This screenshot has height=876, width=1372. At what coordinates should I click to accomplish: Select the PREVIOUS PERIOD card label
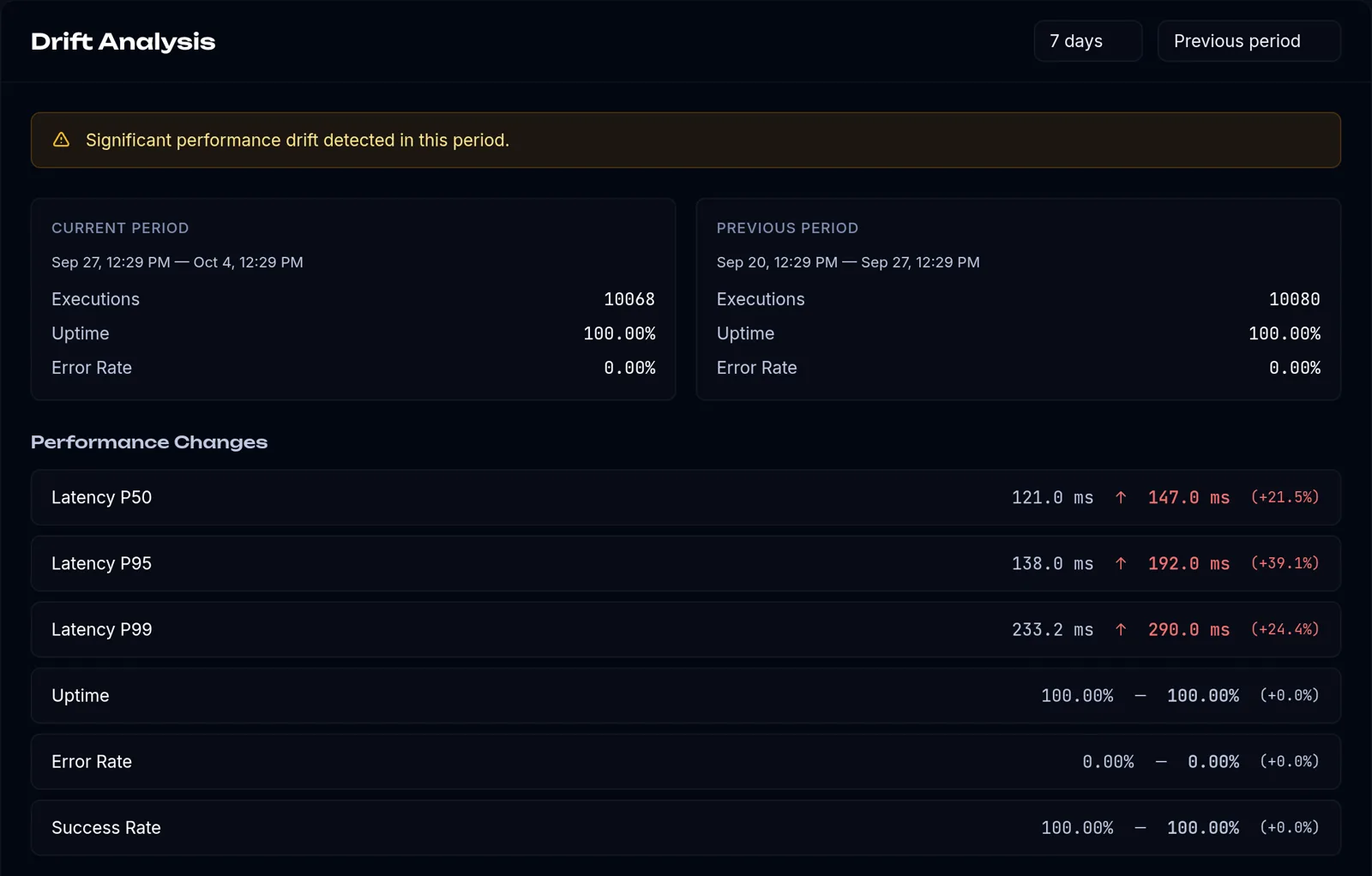tap(787, 228)
